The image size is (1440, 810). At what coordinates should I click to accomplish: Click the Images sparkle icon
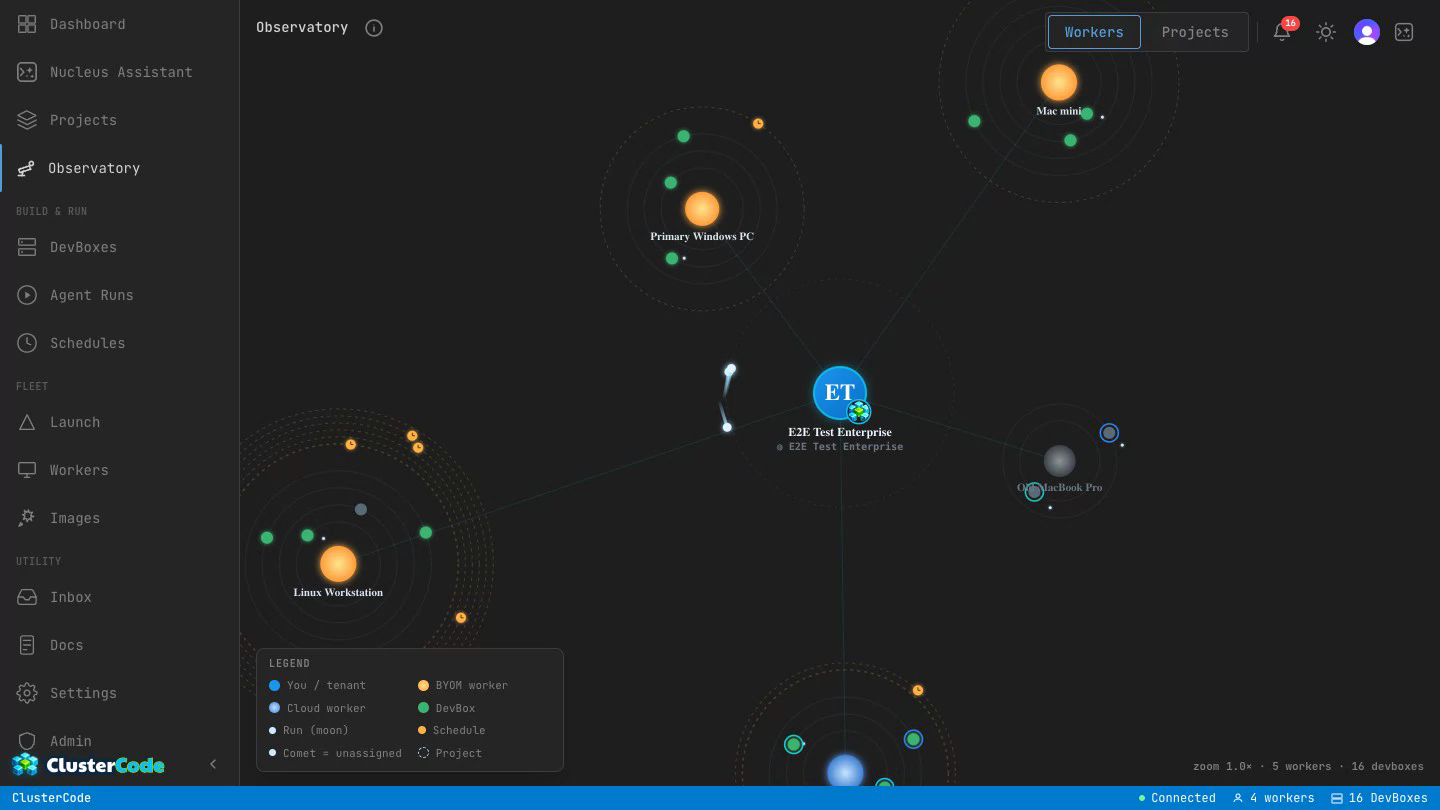[x=27, y=518]
